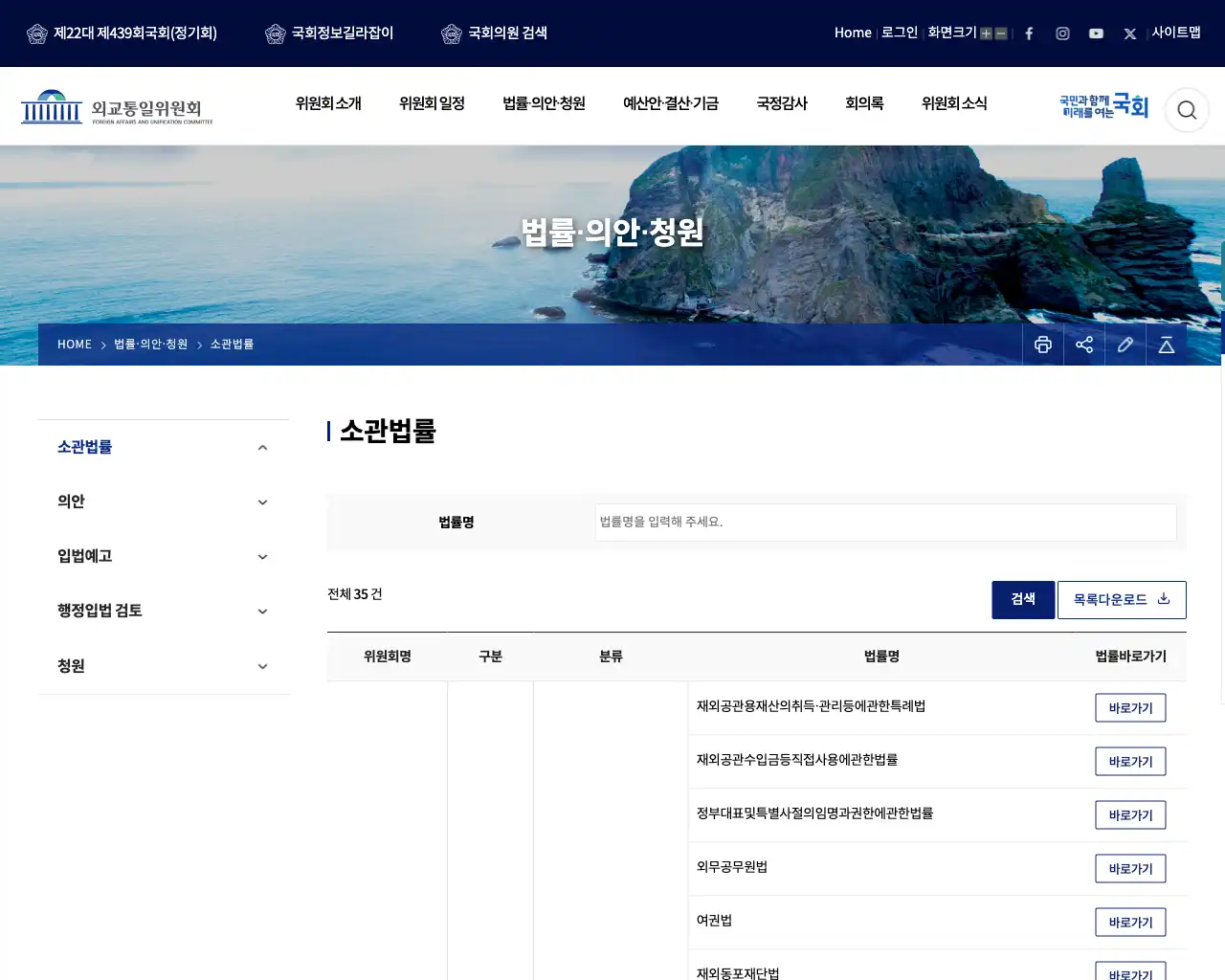Click the 로그인 login link
This screenshot has height=980, width=1225.
click(x=900, y=33)
